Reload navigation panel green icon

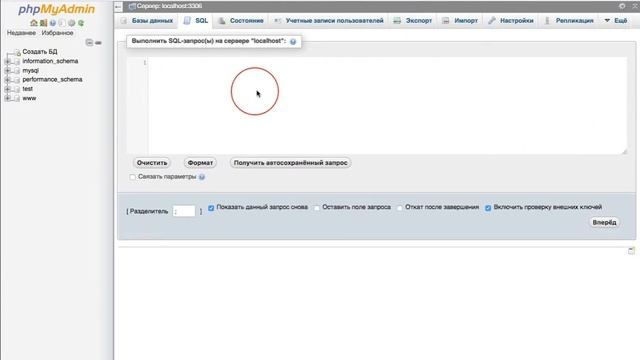click(81, 23)
